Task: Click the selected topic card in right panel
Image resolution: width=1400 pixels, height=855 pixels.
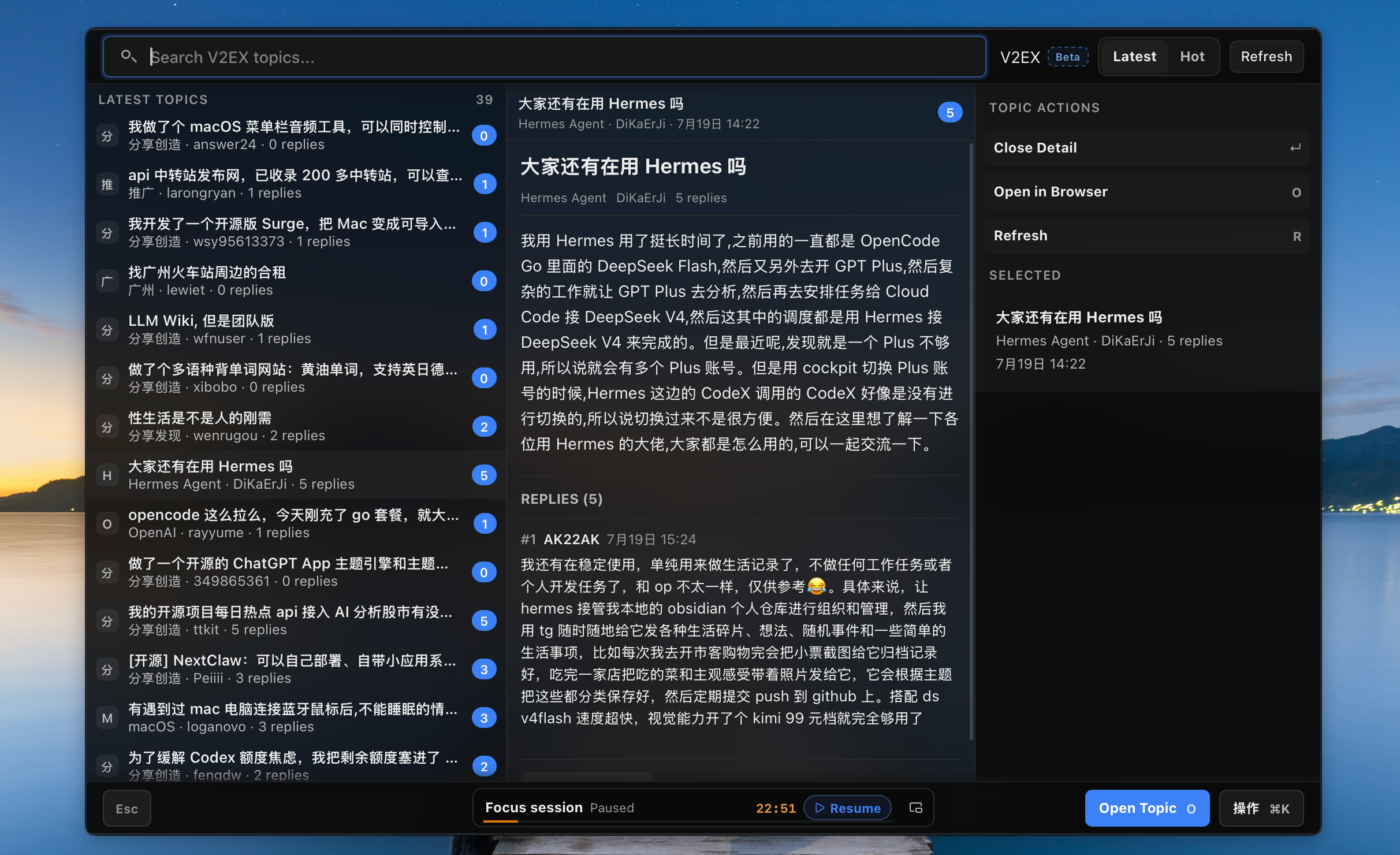Action: click(1148, 340)
